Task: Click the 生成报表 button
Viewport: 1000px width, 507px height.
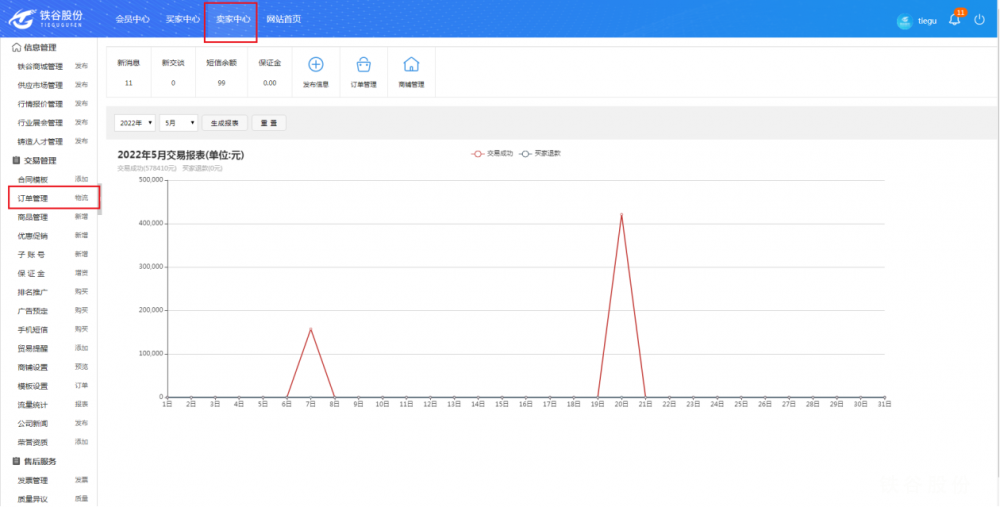Action: point(224,123)
